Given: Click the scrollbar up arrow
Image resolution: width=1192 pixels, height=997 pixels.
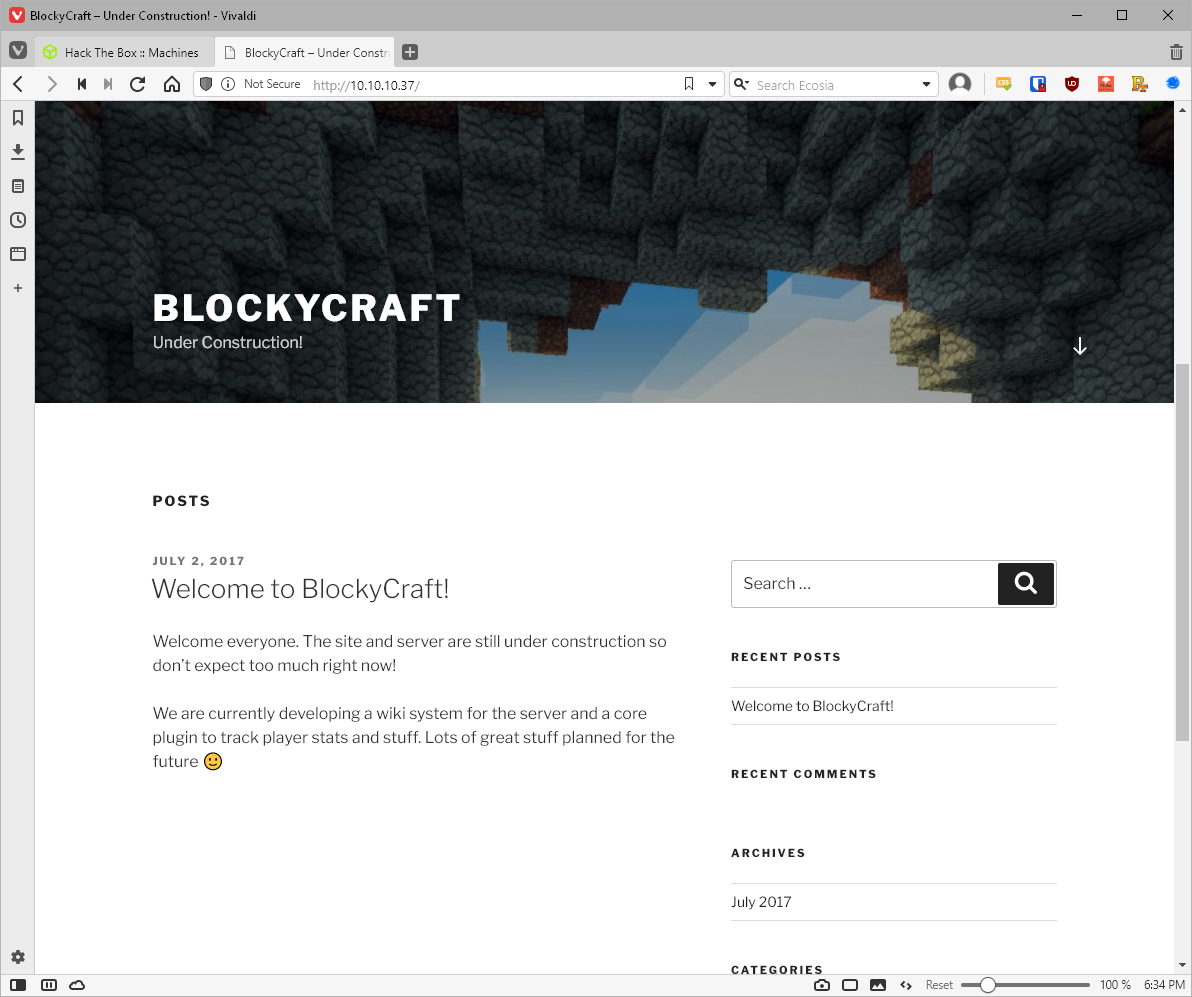Looking at the screenshot, I should pos(1182,110).
